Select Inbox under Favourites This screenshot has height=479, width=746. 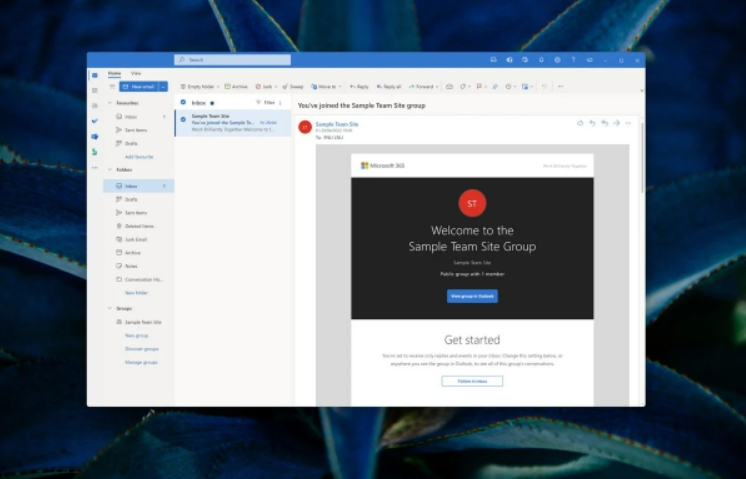139,117
